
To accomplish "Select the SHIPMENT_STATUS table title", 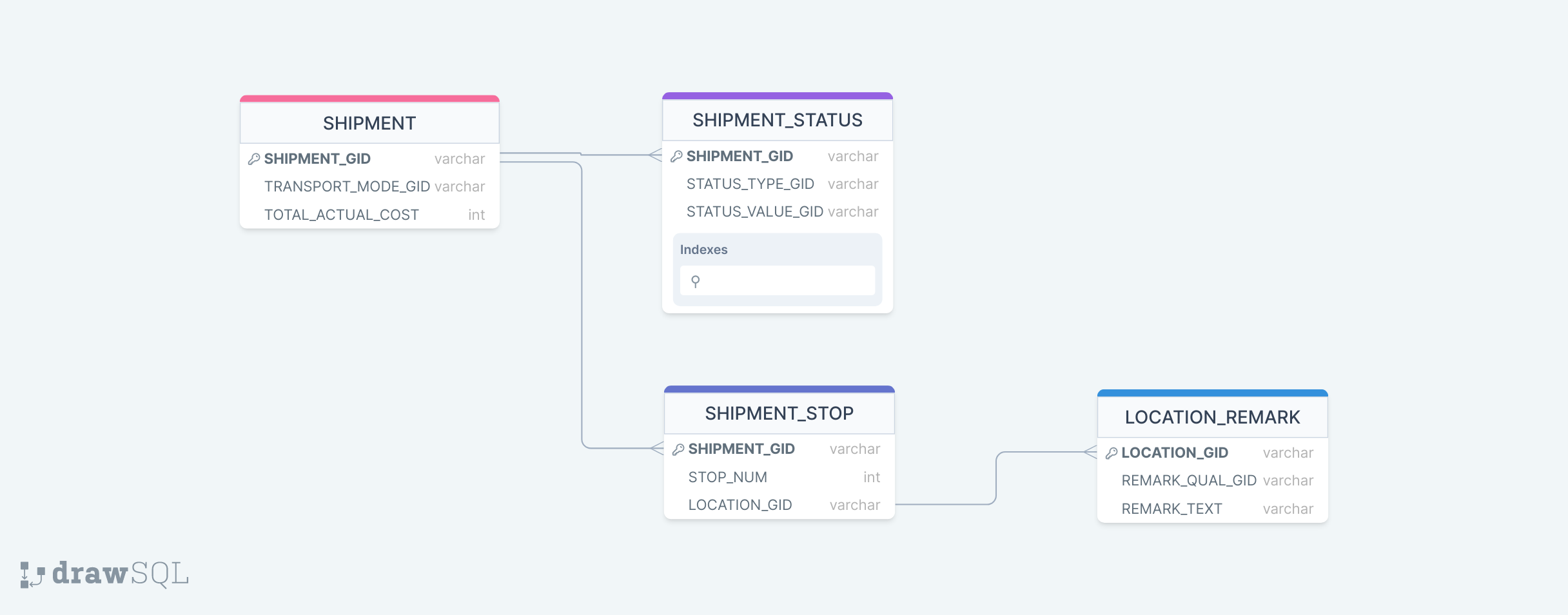I will click(x=777, y=120).
